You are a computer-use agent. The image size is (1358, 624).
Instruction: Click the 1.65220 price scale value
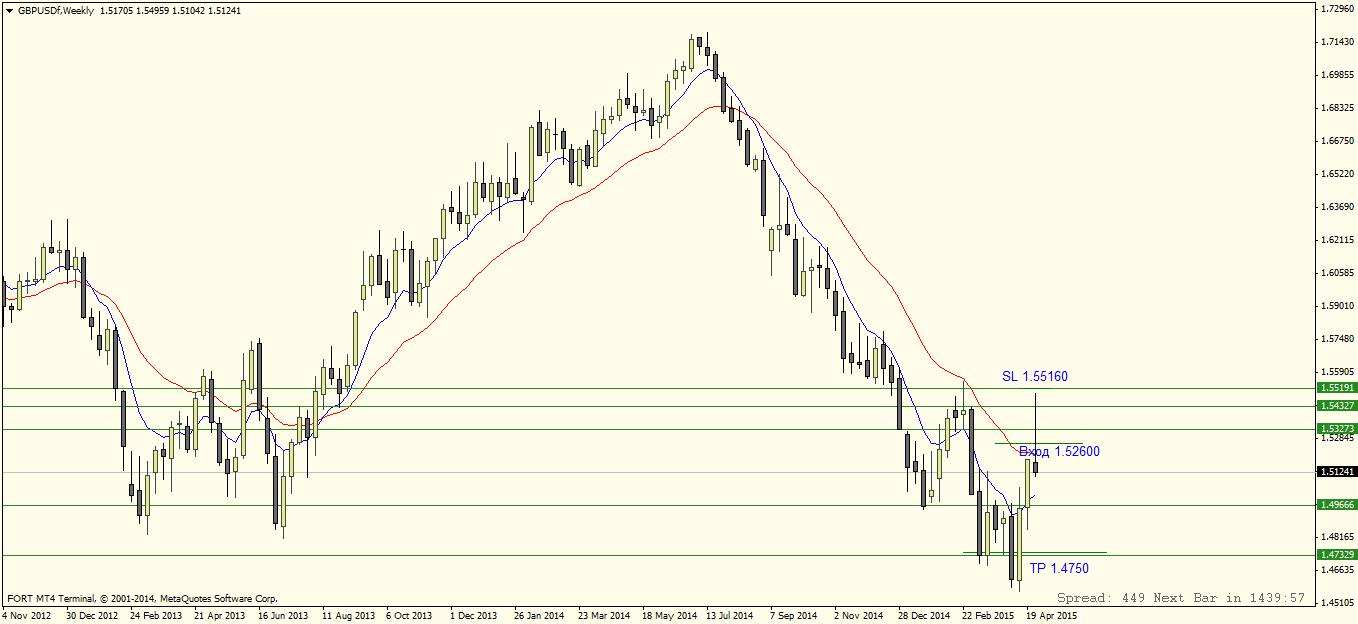[1338, 174]
